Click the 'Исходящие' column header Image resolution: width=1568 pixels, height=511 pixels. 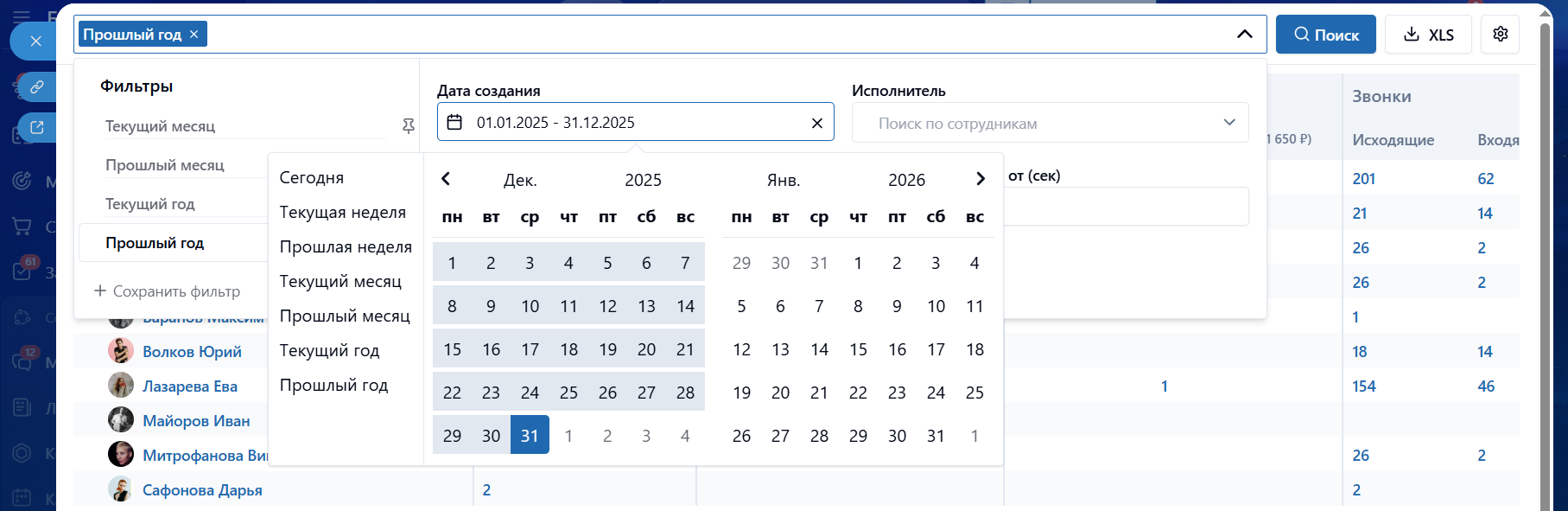tap(1393, 140)
